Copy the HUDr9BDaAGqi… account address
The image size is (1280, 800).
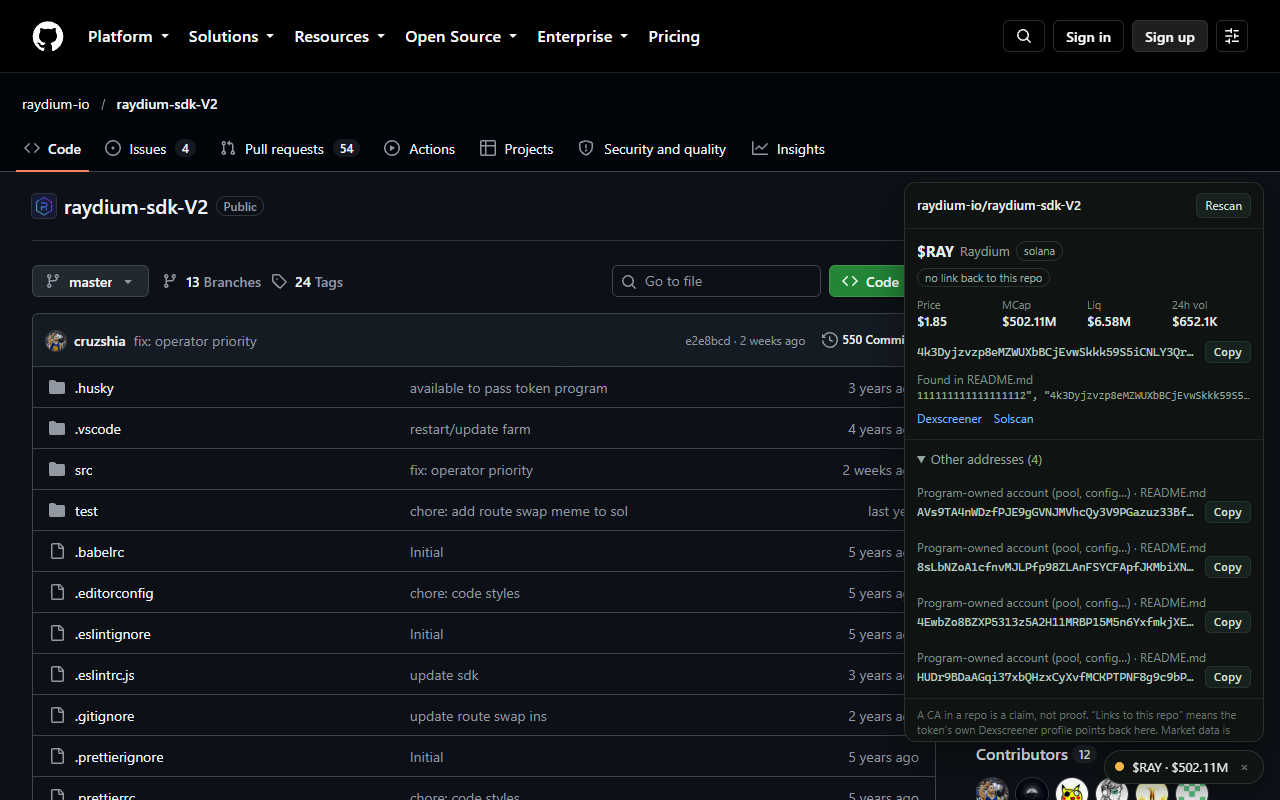[1227, 677]
